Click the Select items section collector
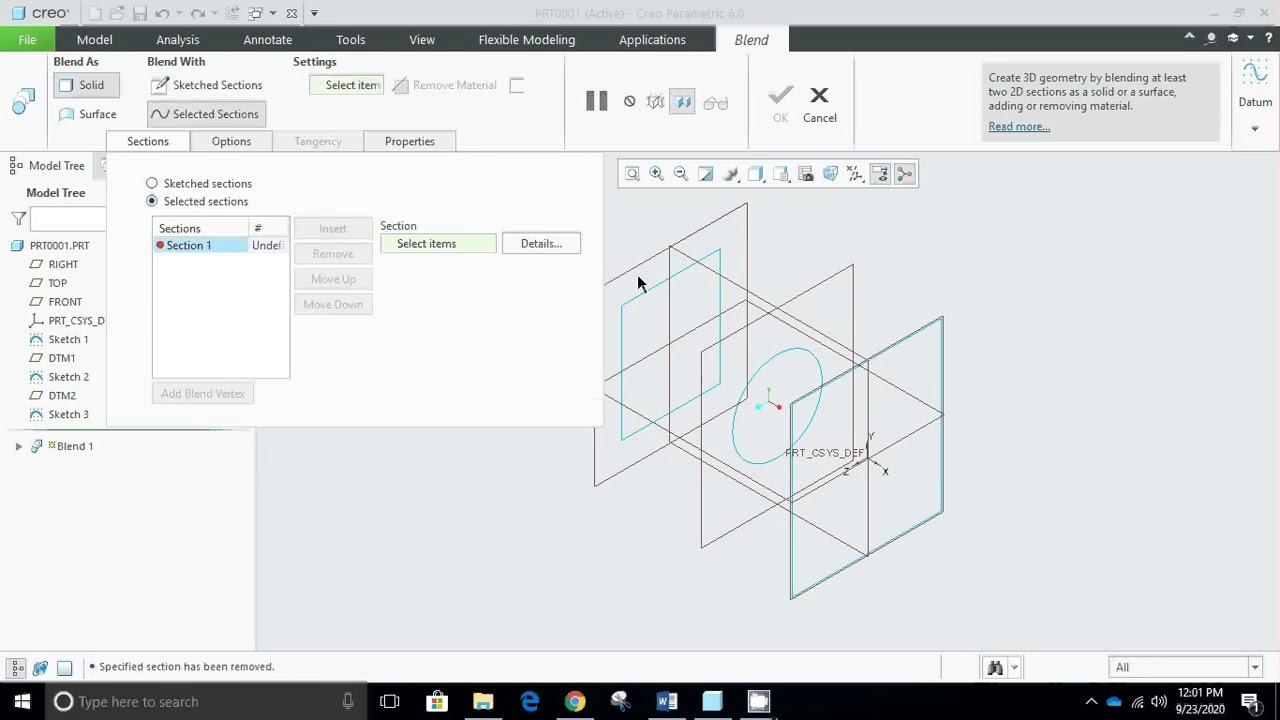1280x720 pixels. click(x=438, y=244)
